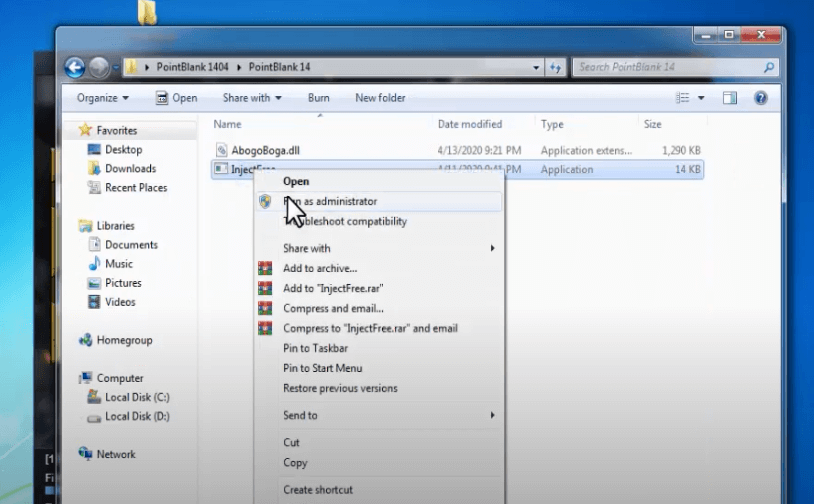Open the Videos library
Screen dimensions: 814x504
click(x=120, y=302)
